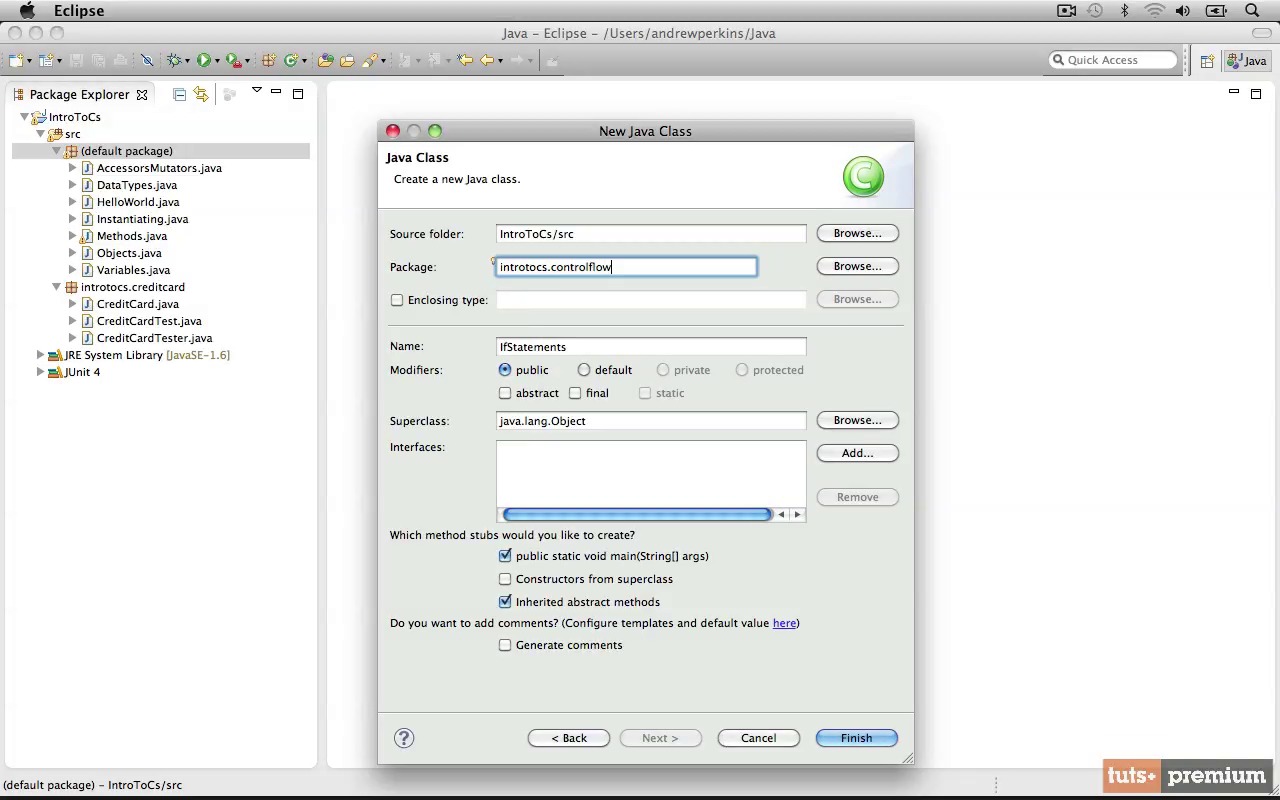
Task: Minimize the Package Explorer view
Action: coord(276,93)
